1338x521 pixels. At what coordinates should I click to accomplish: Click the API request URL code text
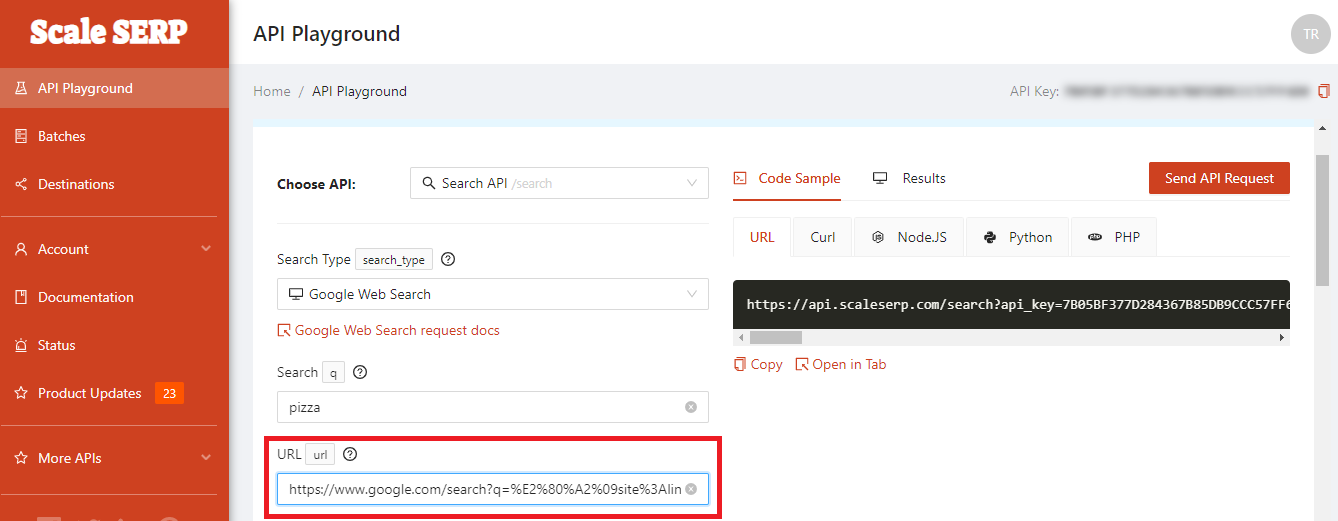pos(1018,304)
